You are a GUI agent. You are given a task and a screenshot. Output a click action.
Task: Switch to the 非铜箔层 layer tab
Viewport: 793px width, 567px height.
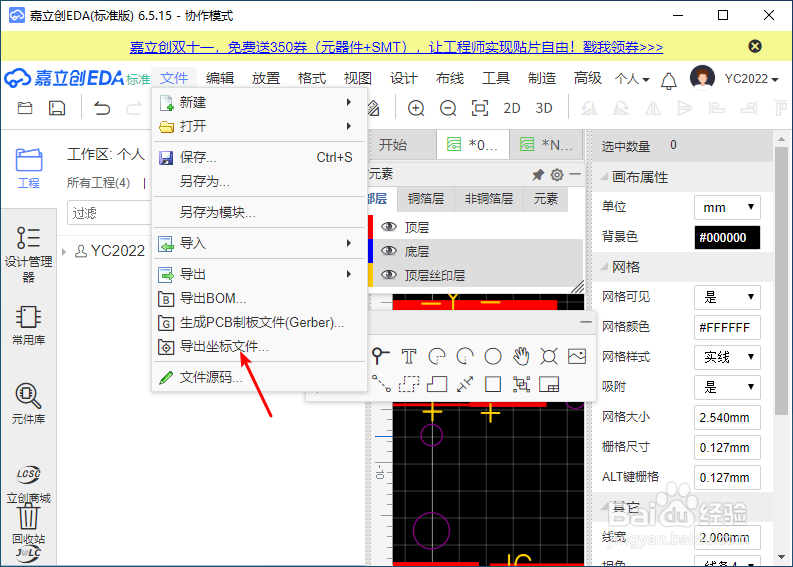tap(489, 199)
